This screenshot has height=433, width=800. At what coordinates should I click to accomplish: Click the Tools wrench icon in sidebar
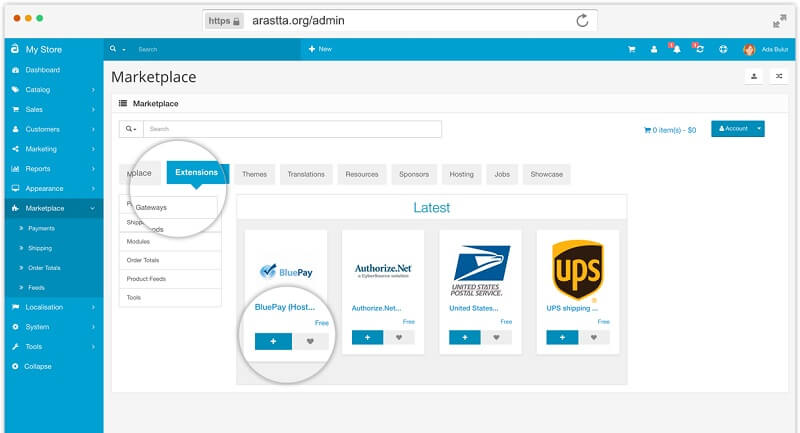pos(15,346)
